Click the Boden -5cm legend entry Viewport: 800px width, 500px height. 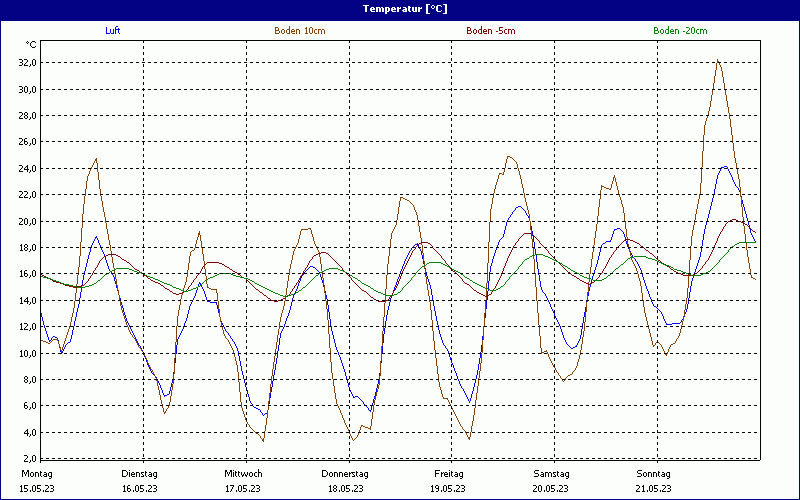coord(490,31)
